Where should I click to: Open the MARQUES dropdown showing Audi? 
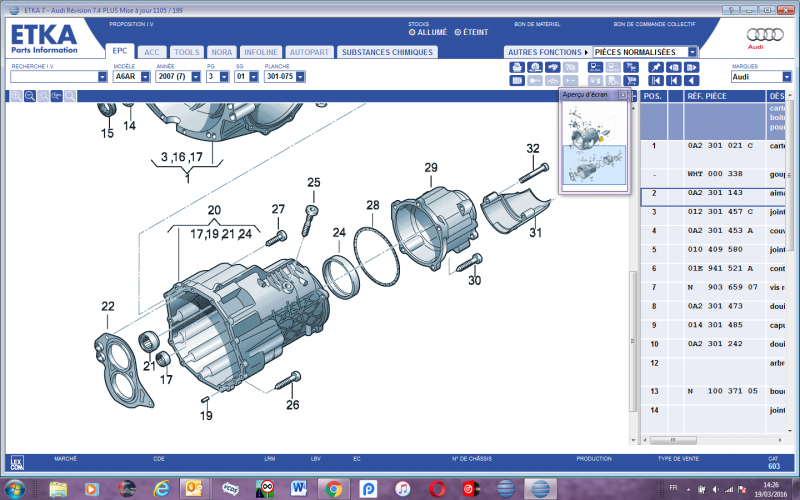pyautogui.click(x=785, y=76)
